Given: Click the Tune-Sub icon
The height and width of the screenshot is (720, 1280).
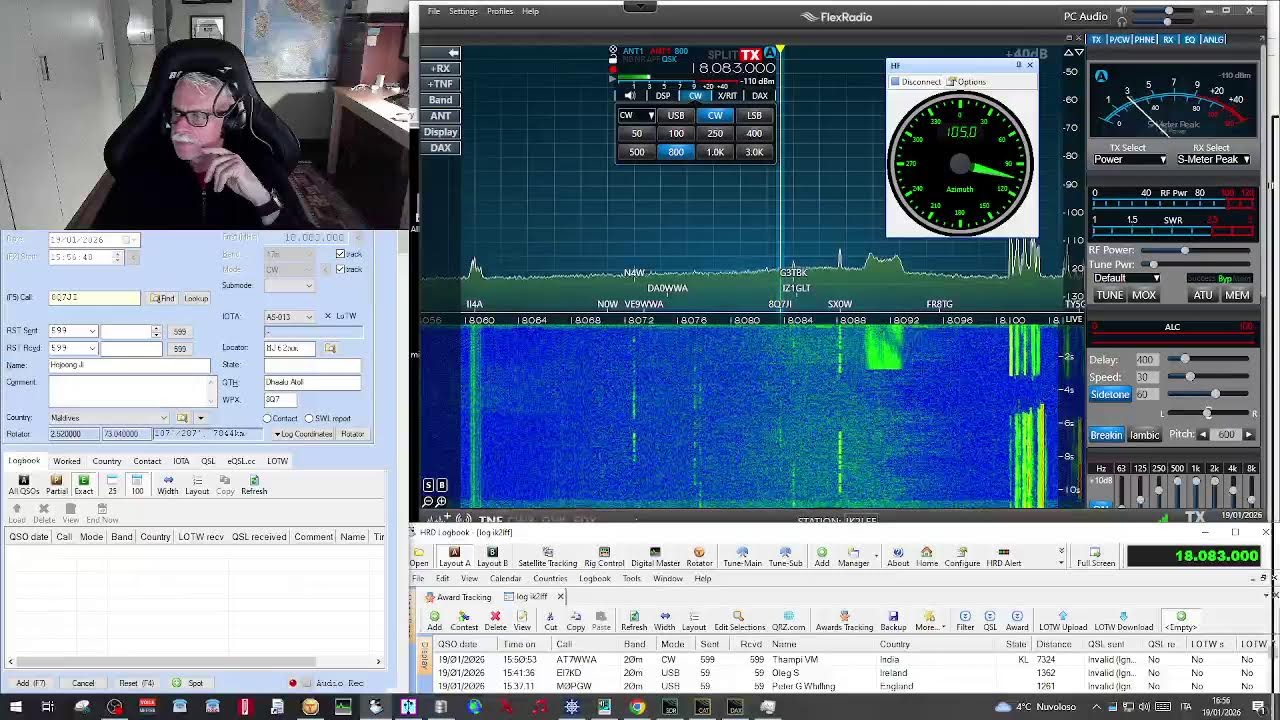Looking at the screenshot, I should (785, 556).
